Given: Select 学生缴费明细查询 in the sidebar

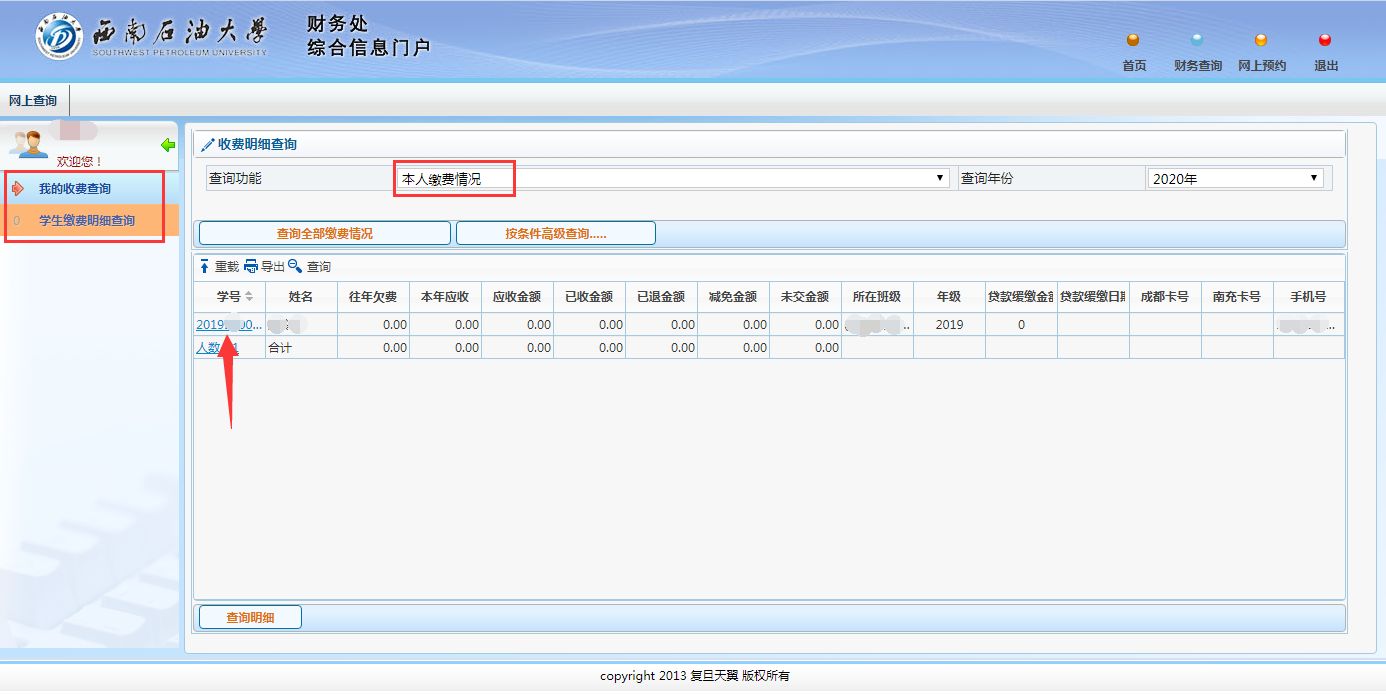Looking at the screenshot, I should (87, 221).
